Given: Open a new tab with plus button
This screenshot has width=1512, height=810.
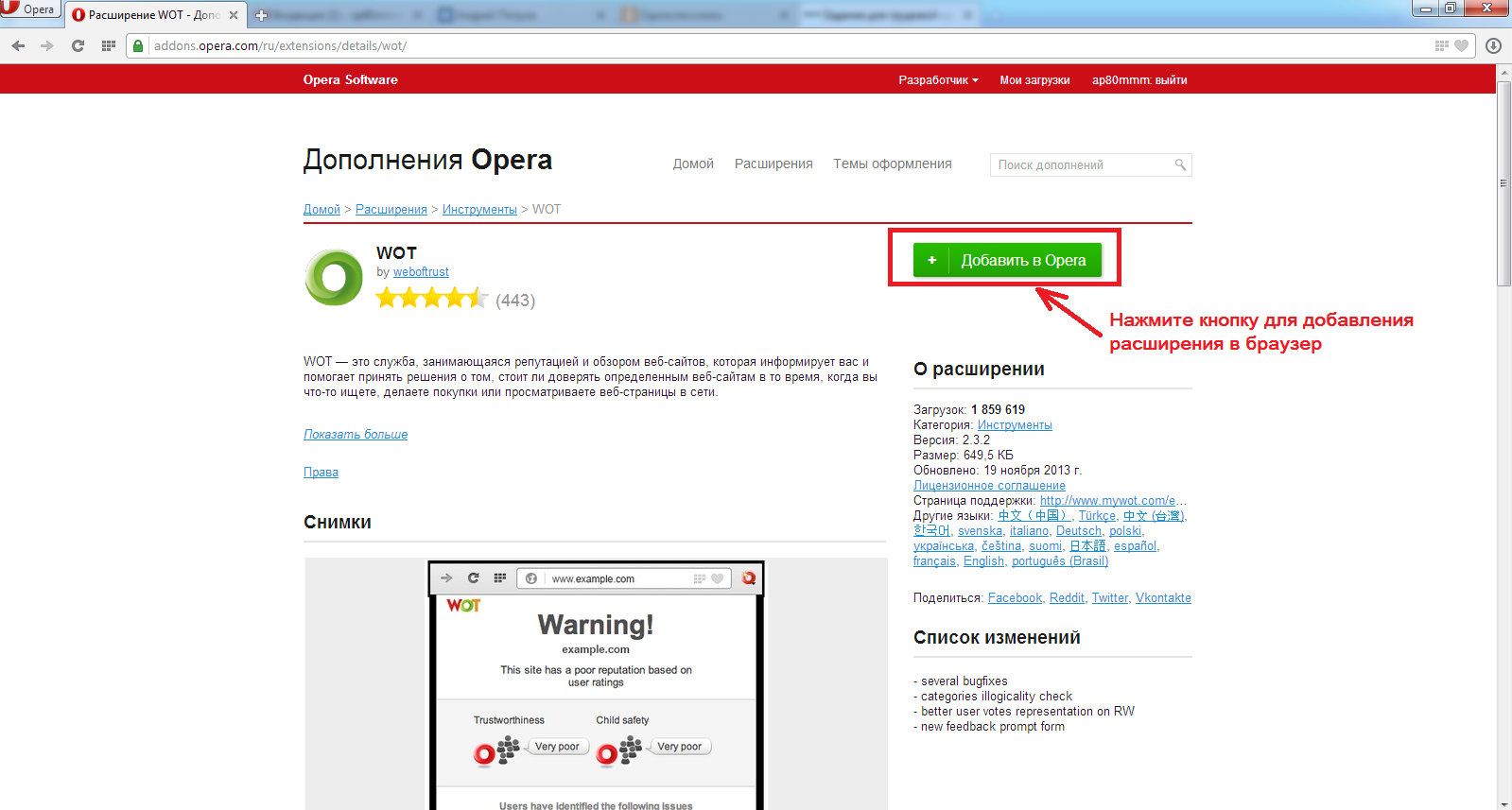Looking at the screenshot, I should (x=262, y=15).
